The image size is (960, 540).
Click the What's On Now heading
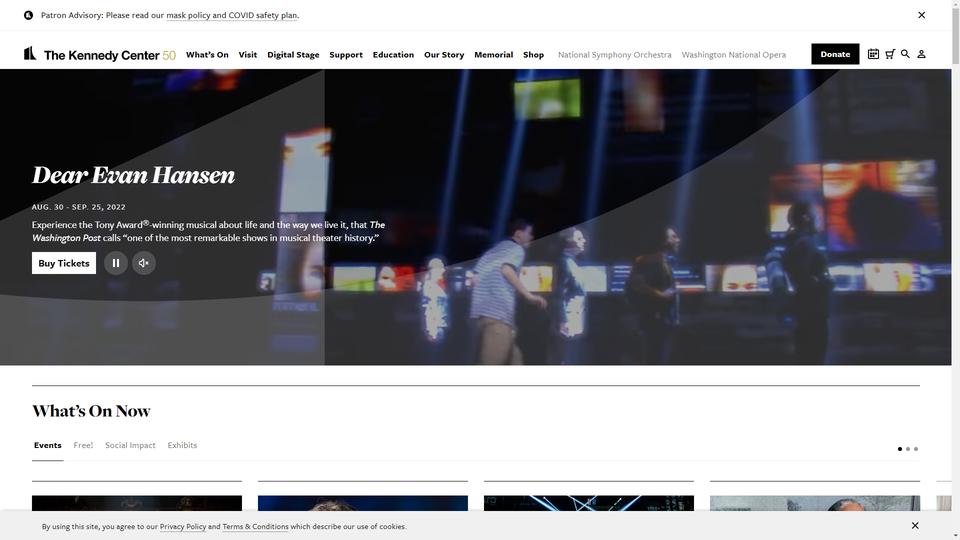pos(91,411)
